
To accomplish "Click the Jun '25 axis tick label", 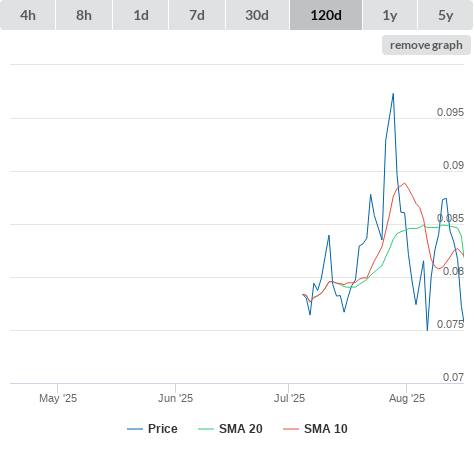I will (175, 398).
